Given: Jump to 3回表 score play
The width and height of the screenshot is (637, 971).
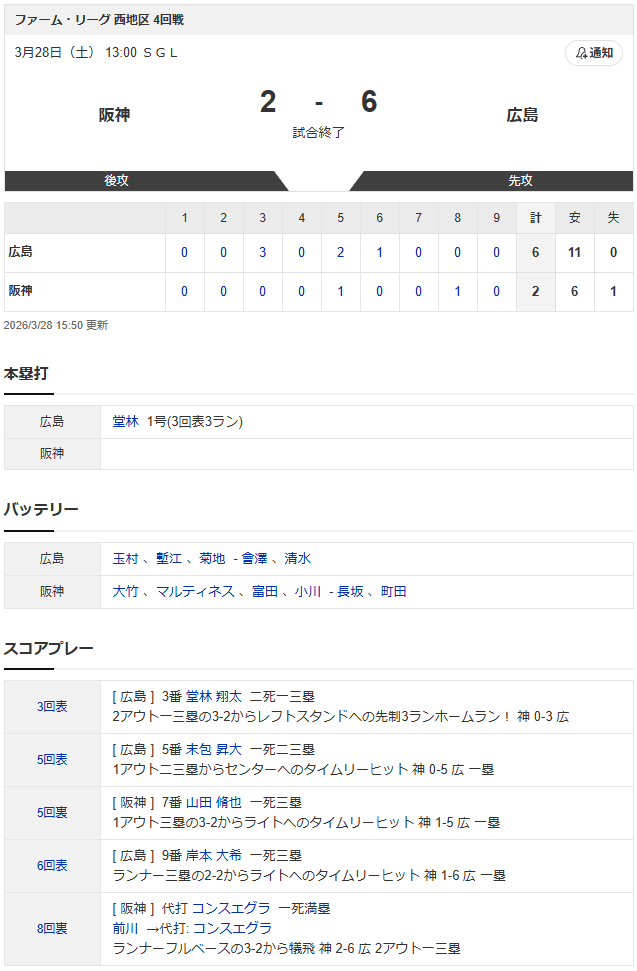Looking at the screenshot, I should 52,707.
